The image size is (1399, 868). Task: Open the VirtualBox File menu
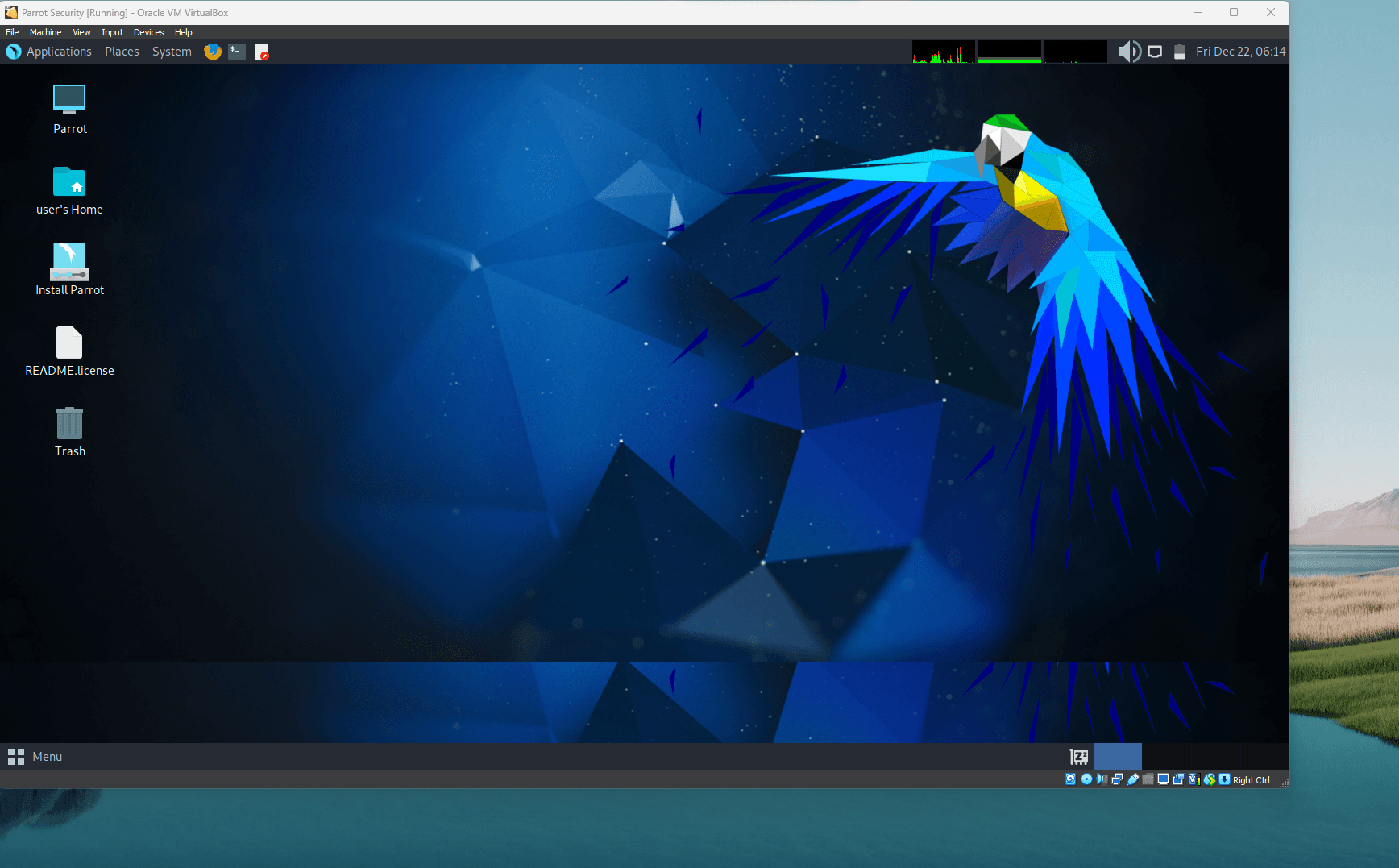click(12, 32)
